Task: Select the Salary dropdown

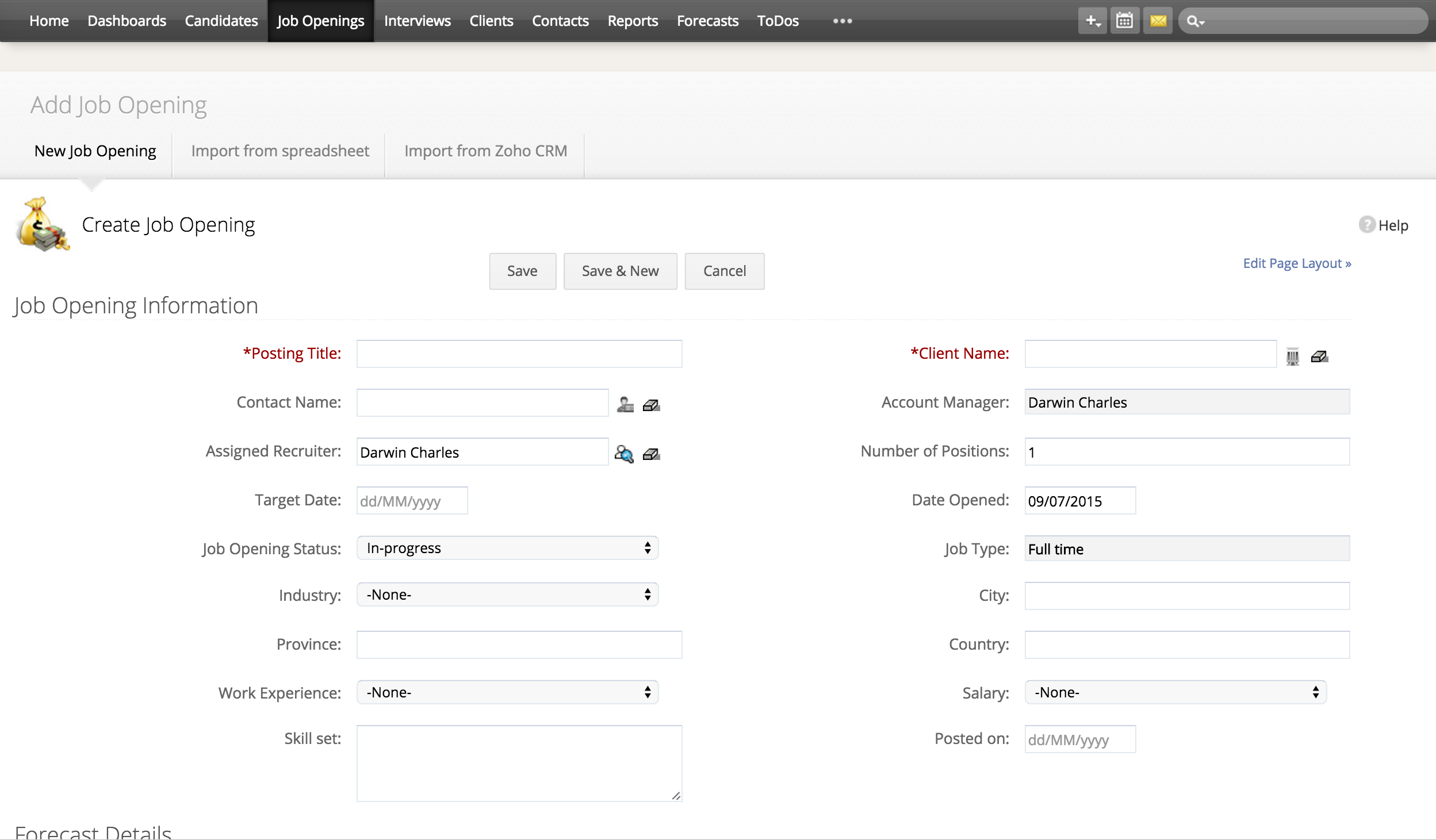Action: 1175,691
